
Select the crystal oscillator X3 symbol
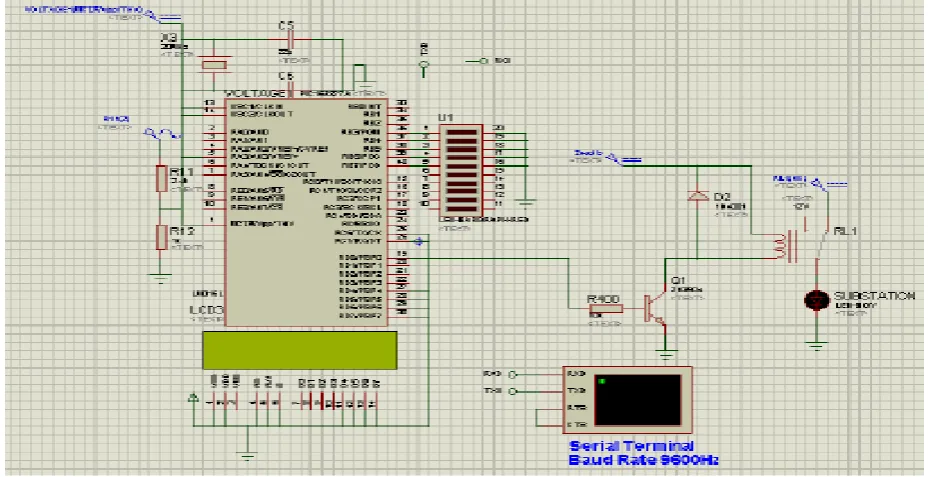[x=214, y=64]
